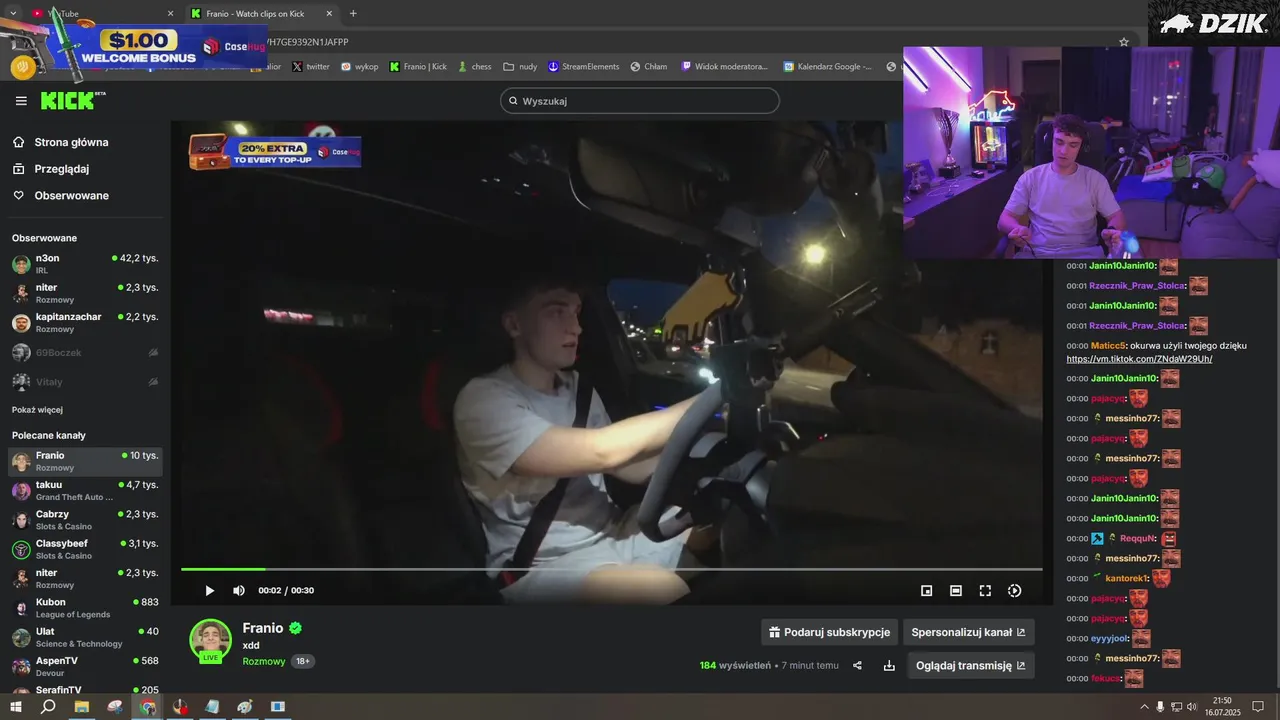Open offline channel 69Boczek
Image resolution: width=1280 pixels, height=720 pixels.
[x=85, y=353]
